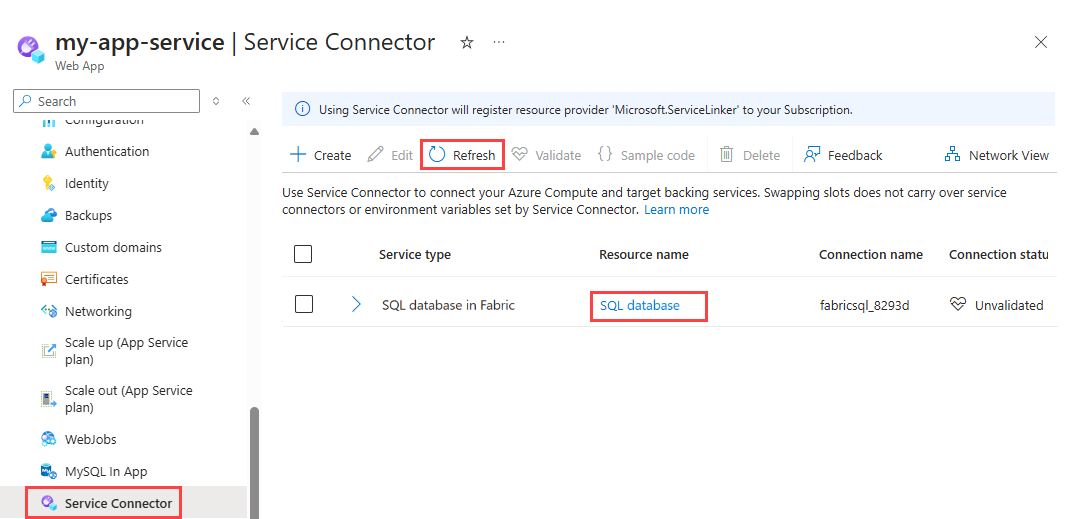Tick the SQL database in Fabric row checkbox

pos(304,305)
